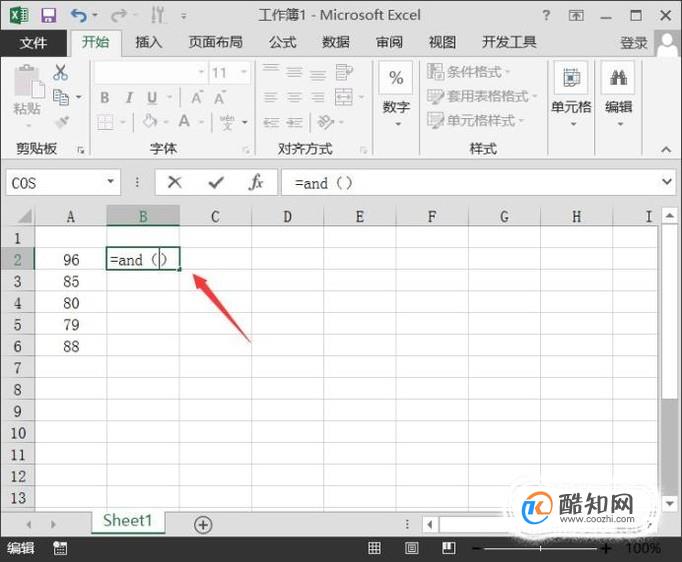Screen dimensions: 682x562
Task: Open the Insert Function fx icon
Action: pyautogui.click(x=256, y=182)
